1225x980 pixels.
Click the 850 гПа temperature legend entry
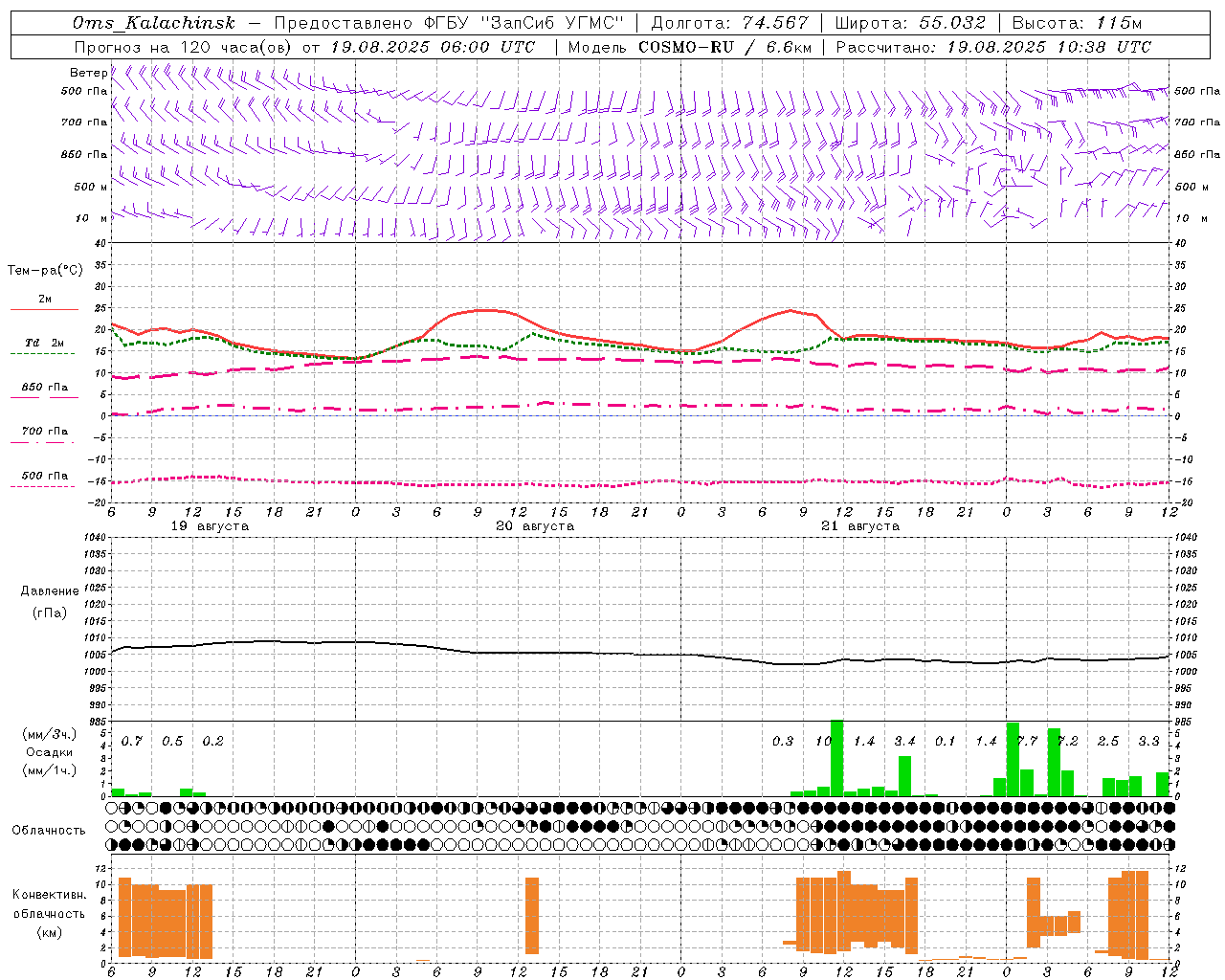(44, 387)
